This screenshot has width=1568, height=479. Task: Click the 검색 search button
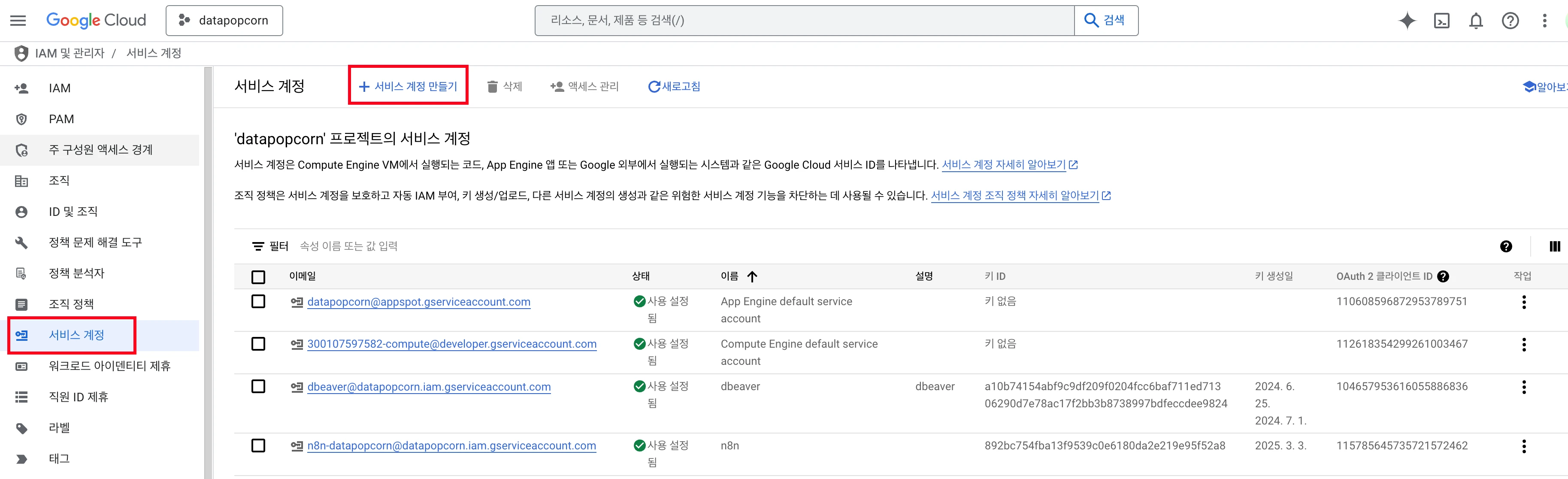coord(1105,21)
